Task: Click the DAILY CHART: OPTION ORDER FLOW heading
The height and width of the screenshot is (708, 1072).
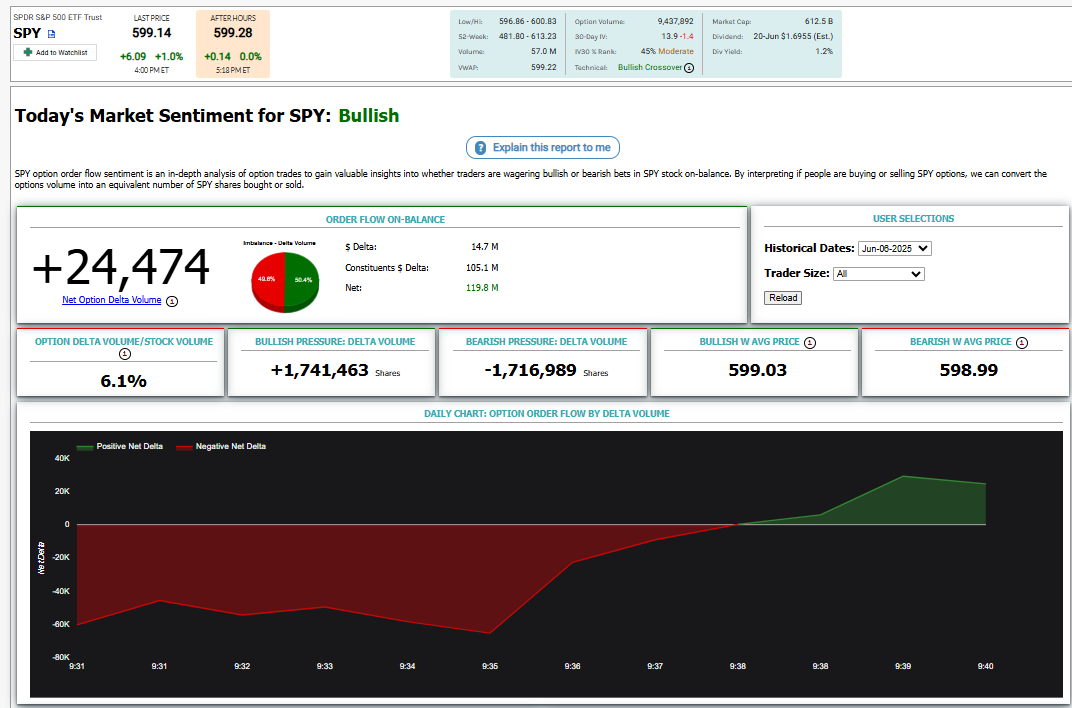Action: pyautogui.click(x=546, y=414)
